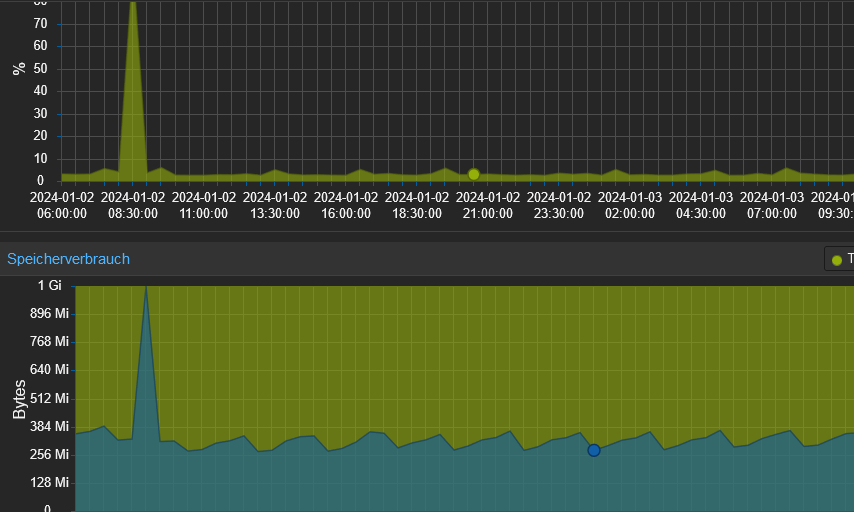The height and width of the screenshot is (512, 854).
Task: Click the 384 Mi memory axis label
Action: [50, 426]
